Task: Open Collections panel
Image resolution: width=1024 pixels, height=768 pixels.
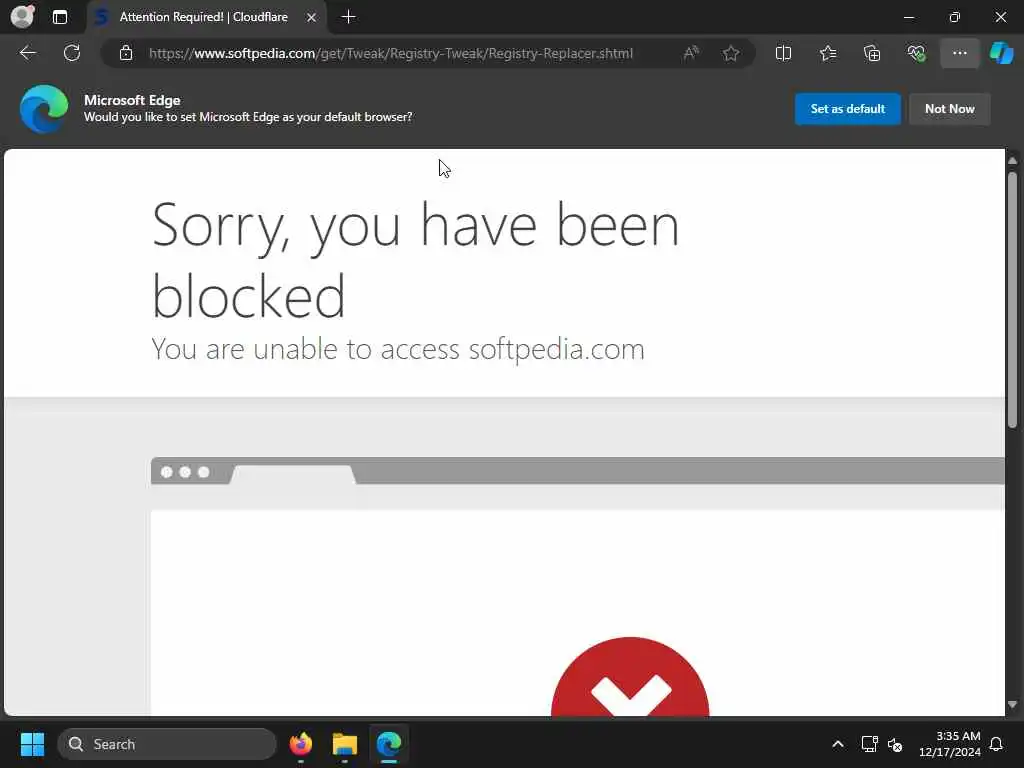Action: click(x=872, y=53)
